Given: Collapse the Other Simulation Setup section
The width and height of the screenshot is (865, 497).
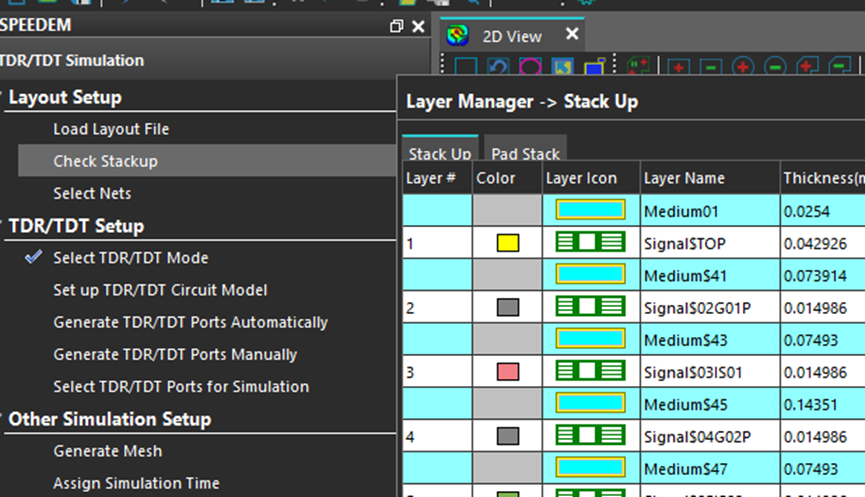Looking at the screenshot, I should pos(2,418).
